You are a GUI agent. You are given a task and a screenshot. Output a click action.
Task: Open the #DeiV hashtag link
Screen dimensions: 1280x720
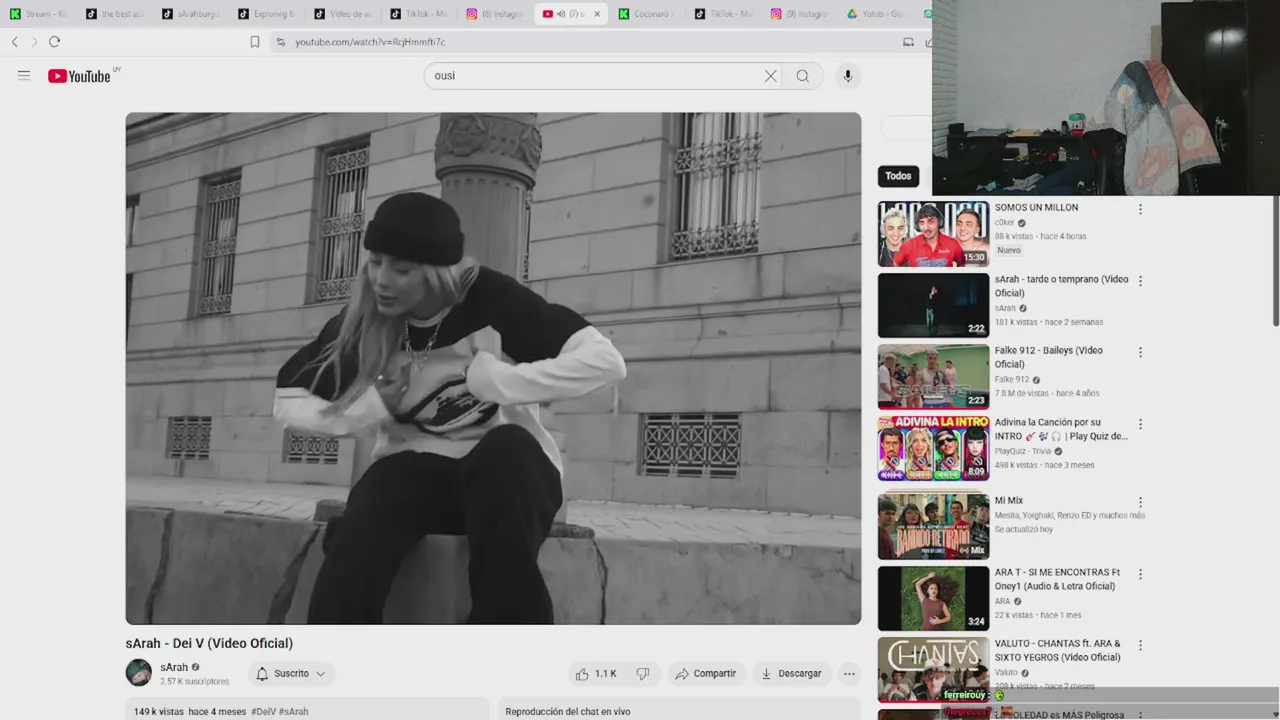point(263,712)
